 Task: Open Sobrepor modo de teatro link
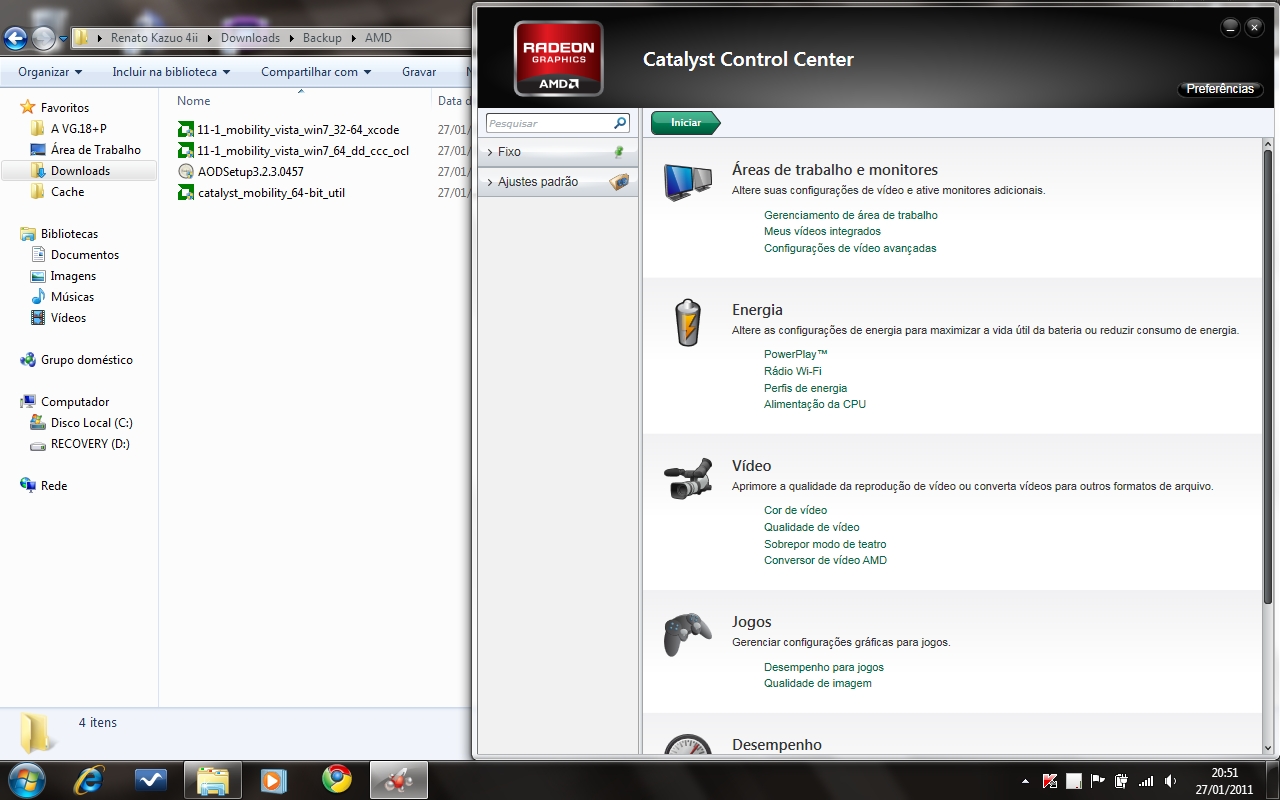pyautogui.click(x=825, y=544)
